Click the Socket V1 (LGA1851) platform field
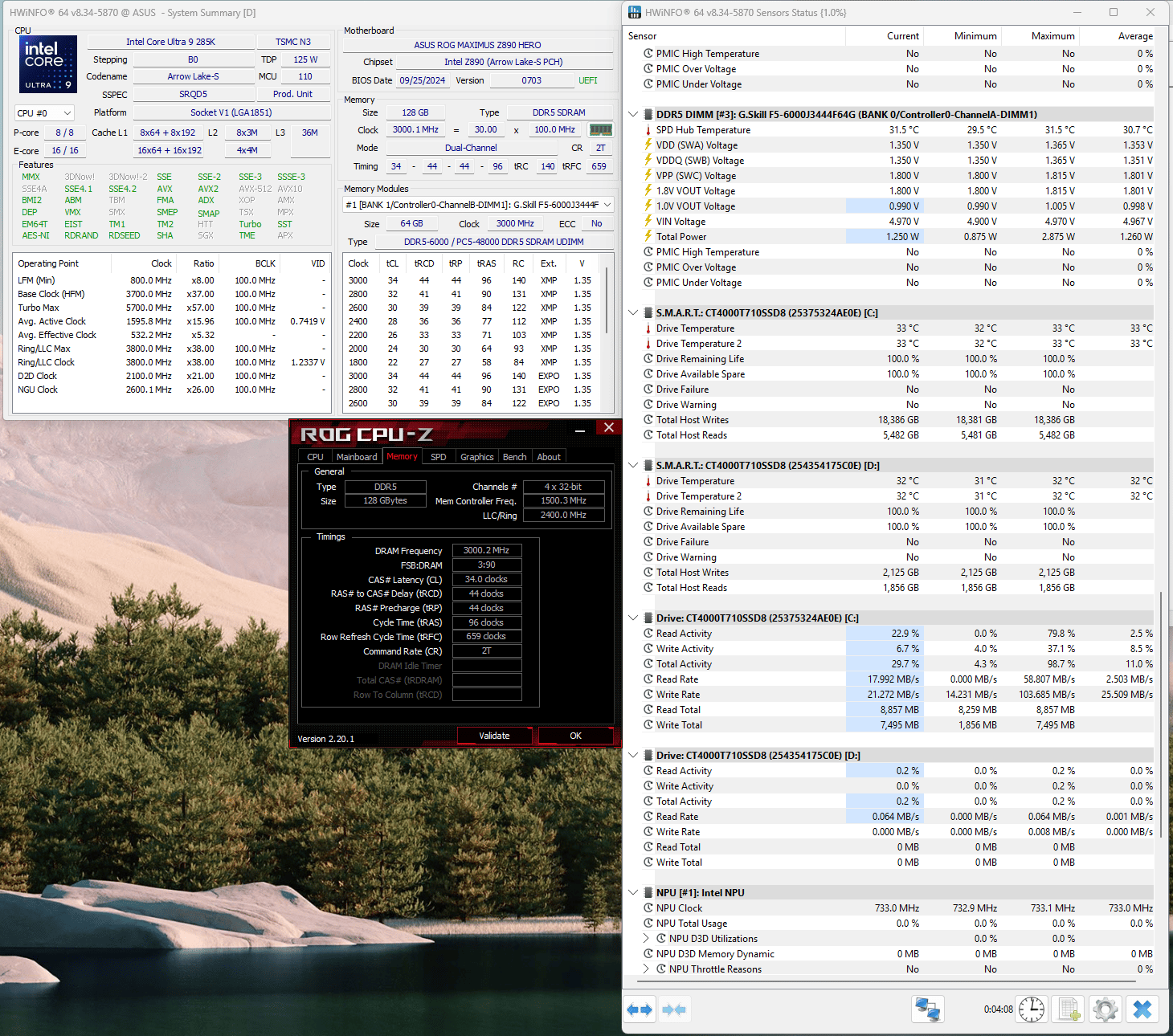The image size is (1173, 1036). pos(231,112)
